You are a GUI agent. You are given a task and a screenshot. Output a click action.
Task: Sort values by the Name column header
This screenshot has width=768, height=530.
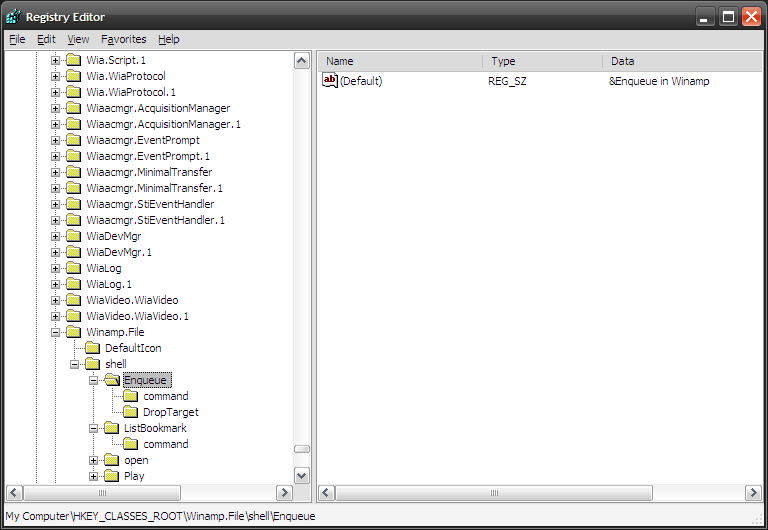[x=401, y=61]
